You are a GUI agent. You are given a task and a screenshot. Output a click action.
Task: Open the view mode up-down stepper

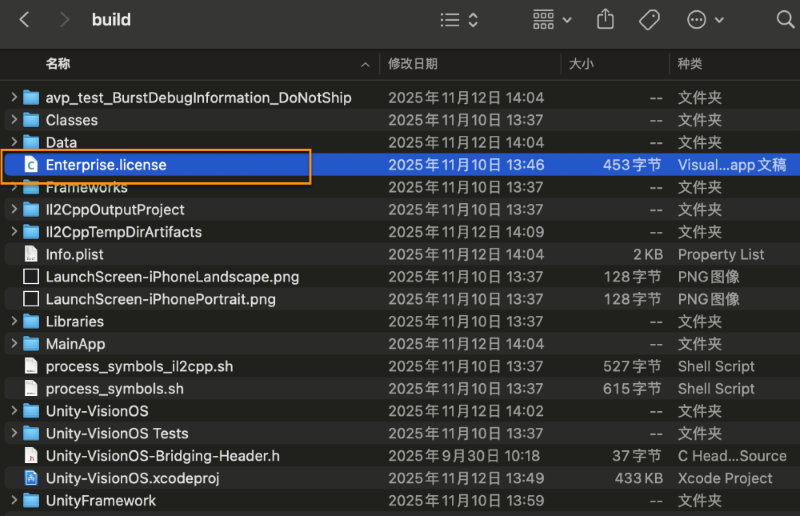473,20
